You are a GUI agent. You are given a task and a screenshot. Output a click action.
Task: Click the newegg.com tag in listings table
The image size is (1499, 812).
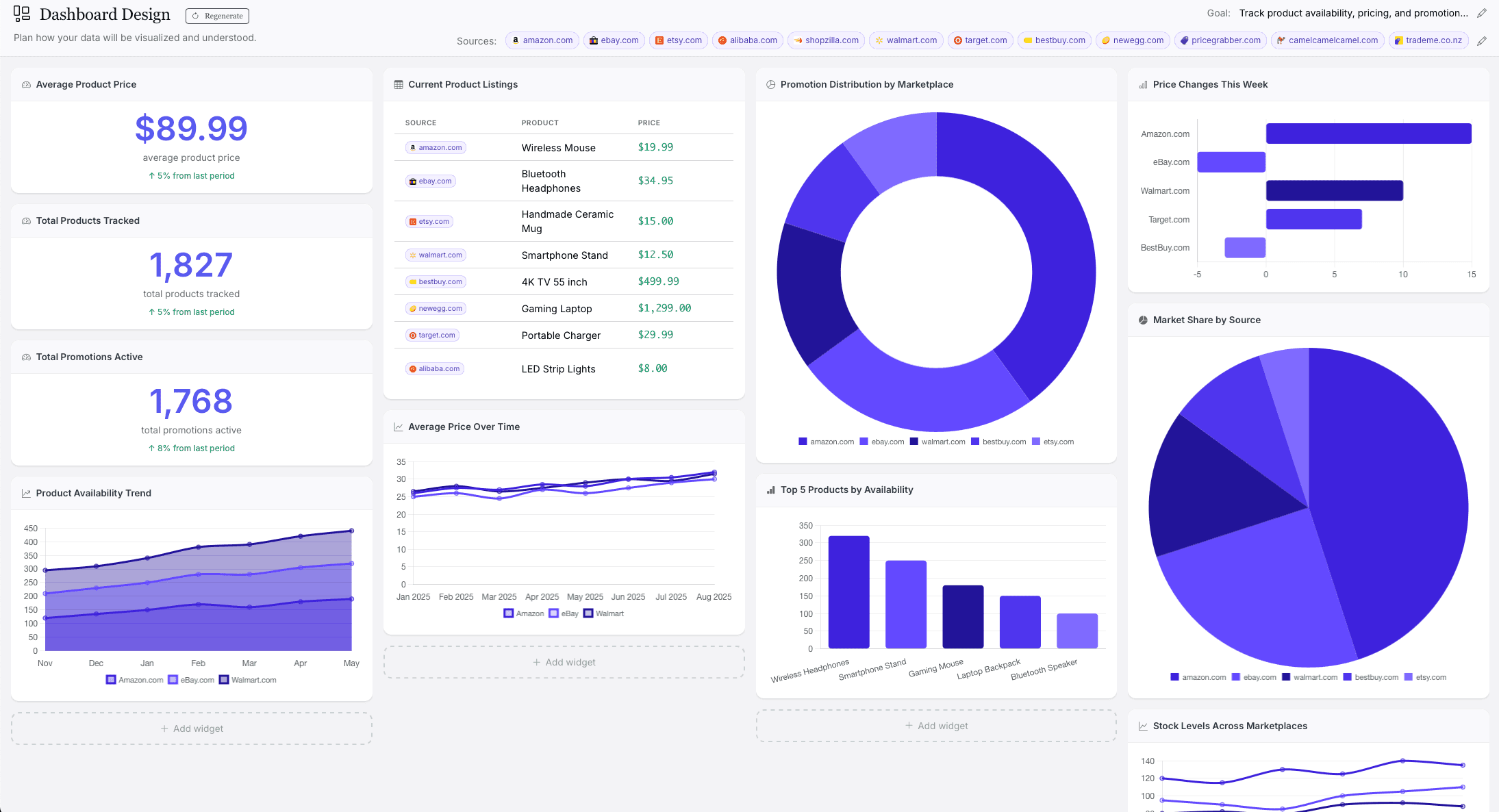pos(436,309)
